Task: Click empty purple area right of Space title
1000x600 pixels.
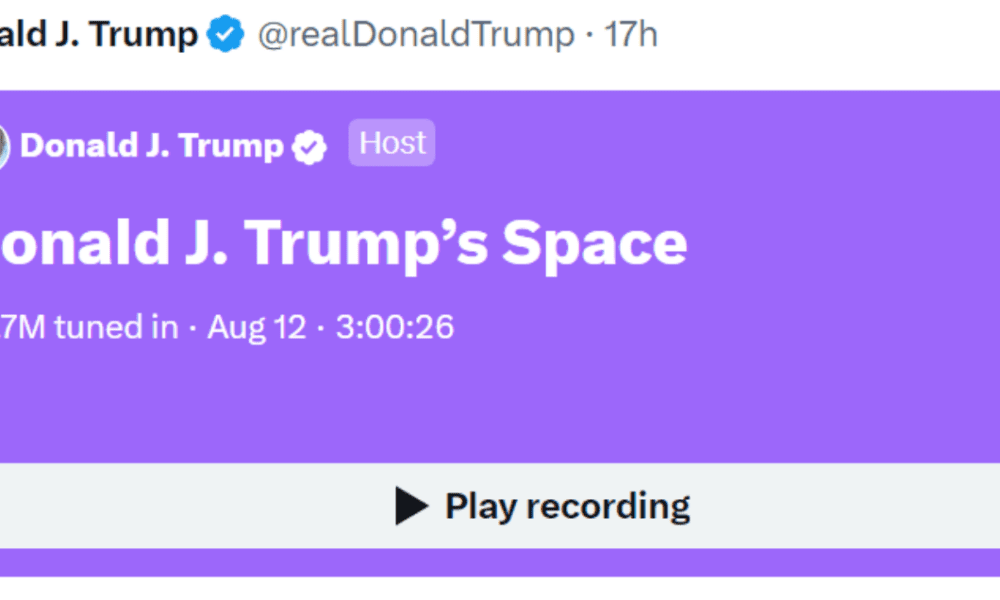Action: point(850,243)
